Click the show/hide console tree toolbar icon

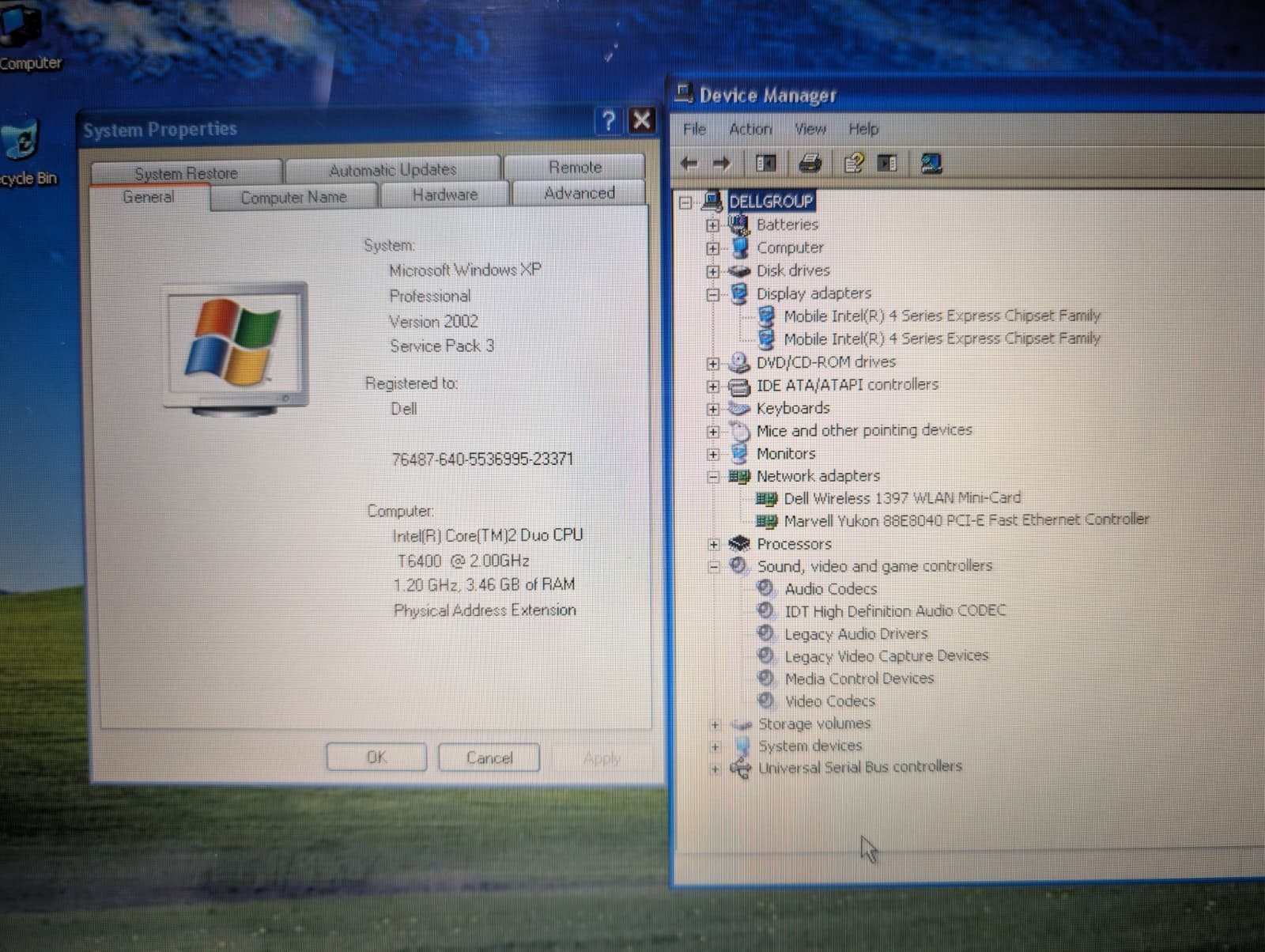(x=765, y=164)
